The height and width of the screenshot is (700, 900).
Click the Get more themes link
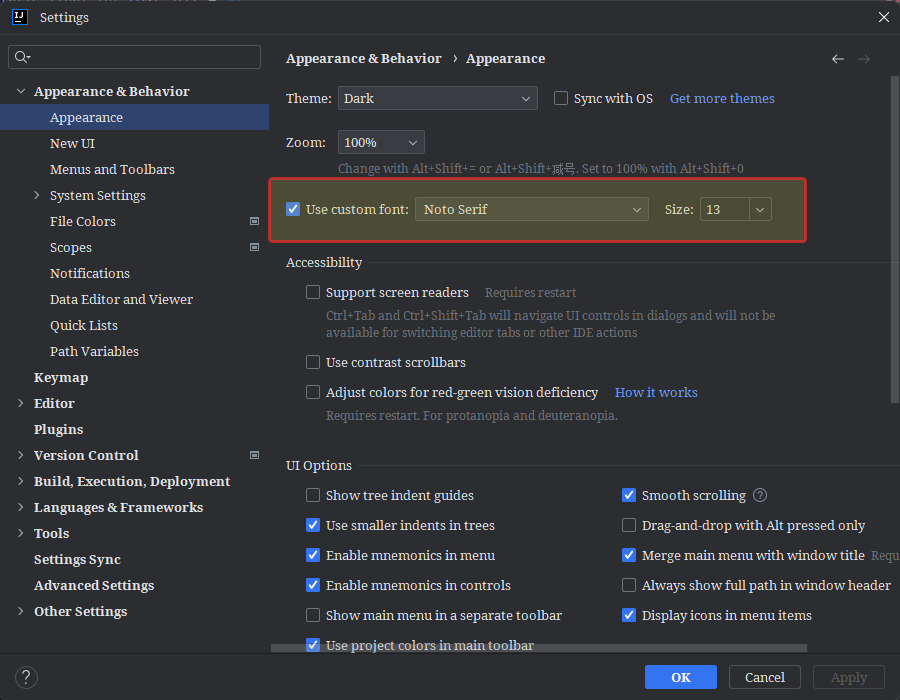[x=722, y=98]
